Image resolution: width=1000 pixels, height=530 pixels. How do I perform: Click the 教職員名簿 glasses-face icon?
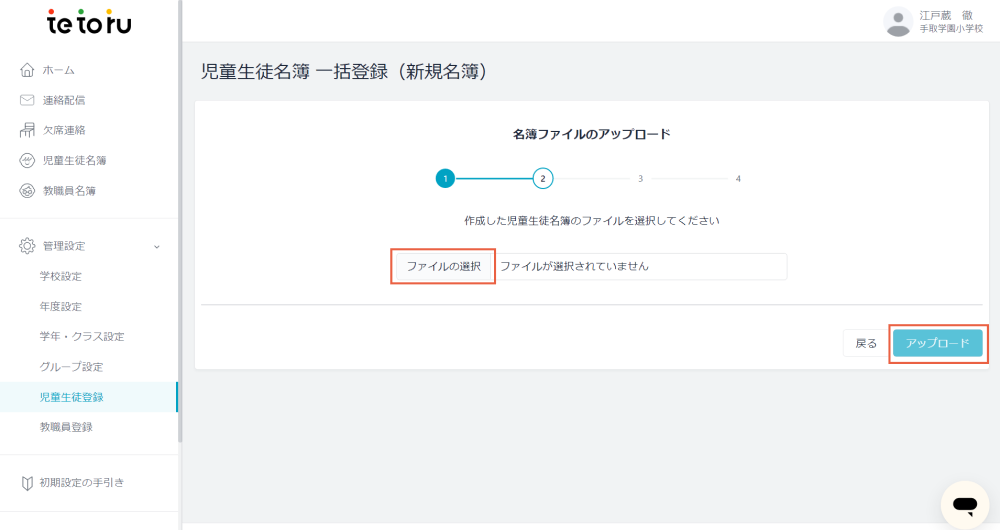coord(27,191)
